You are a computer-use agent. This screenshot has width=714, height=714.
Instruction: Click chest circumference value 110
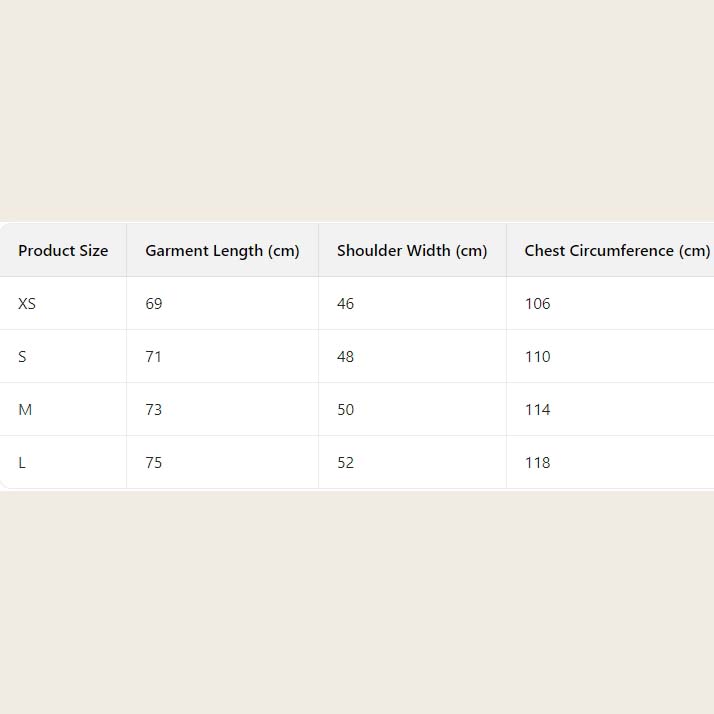point(538,357)
